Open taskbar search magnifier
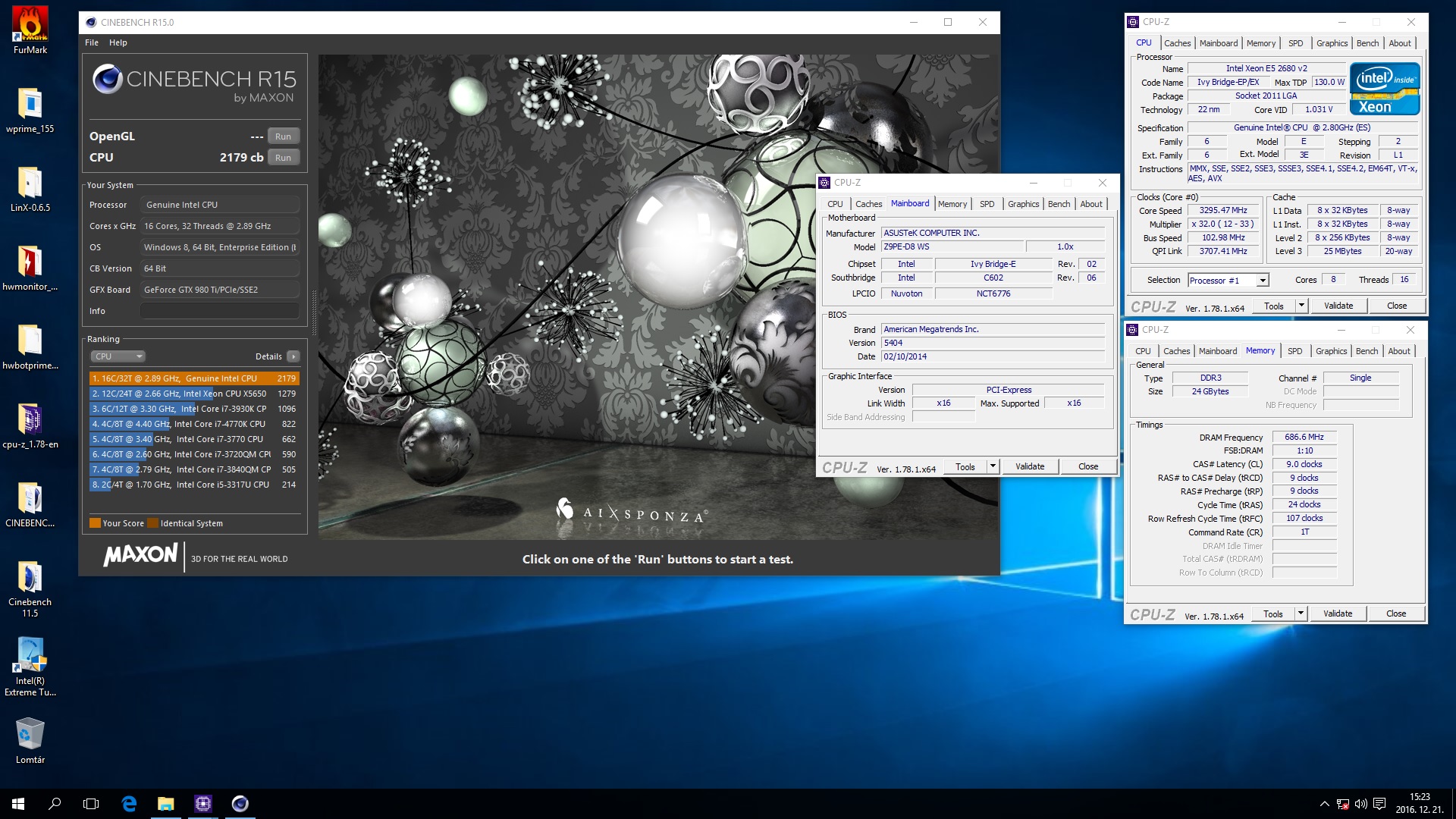The image size is (1456, 819). [55, 804]
